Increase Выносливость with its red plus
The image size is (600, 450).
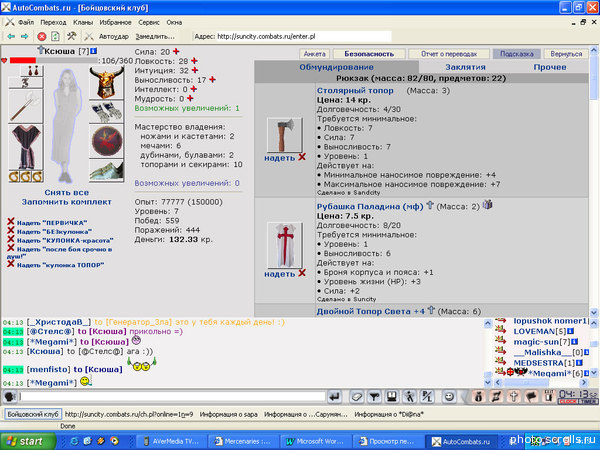tap(212, 80)
